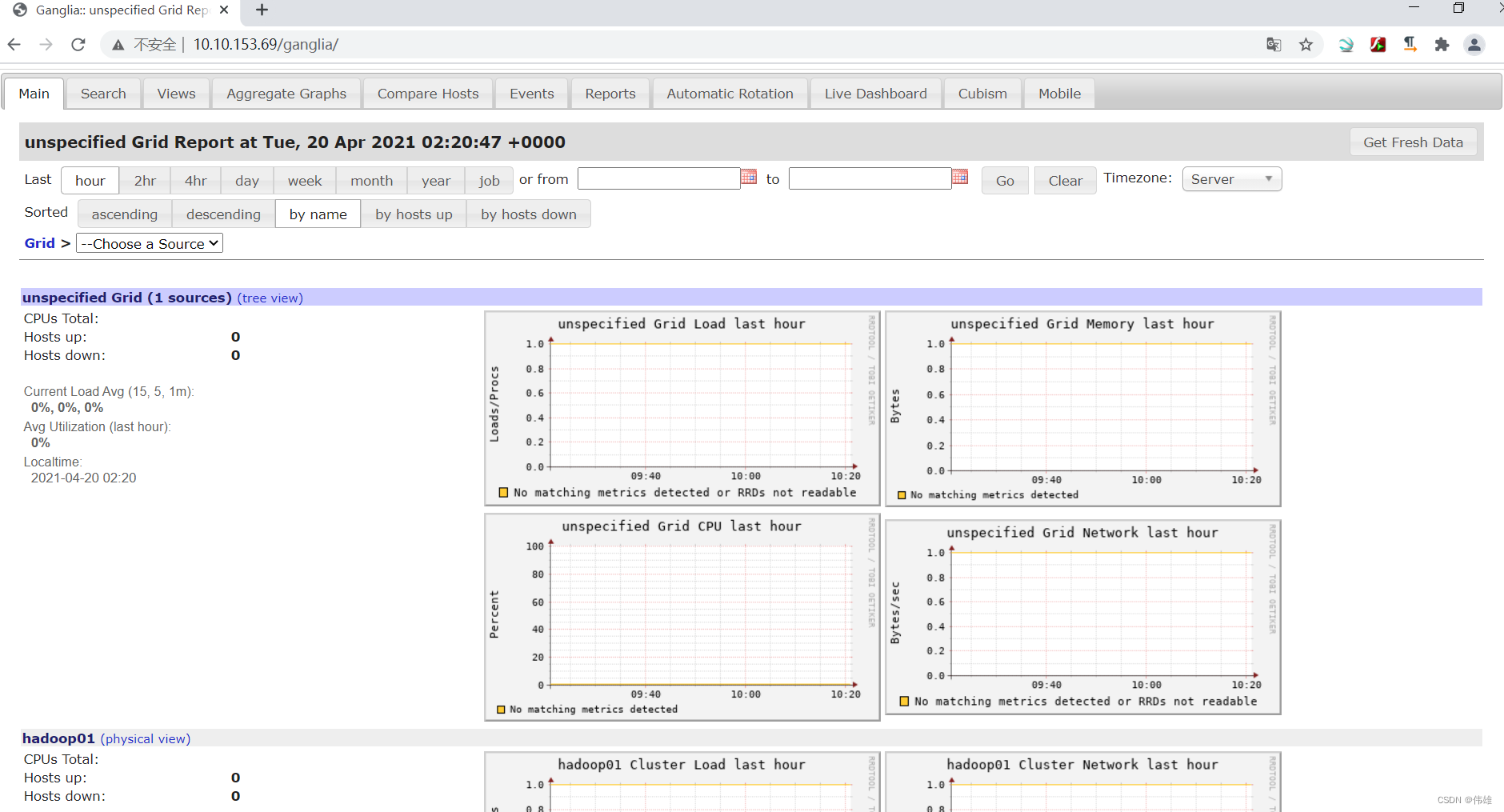
Task: Close the Ganglia browser tab
Action: 224,10
